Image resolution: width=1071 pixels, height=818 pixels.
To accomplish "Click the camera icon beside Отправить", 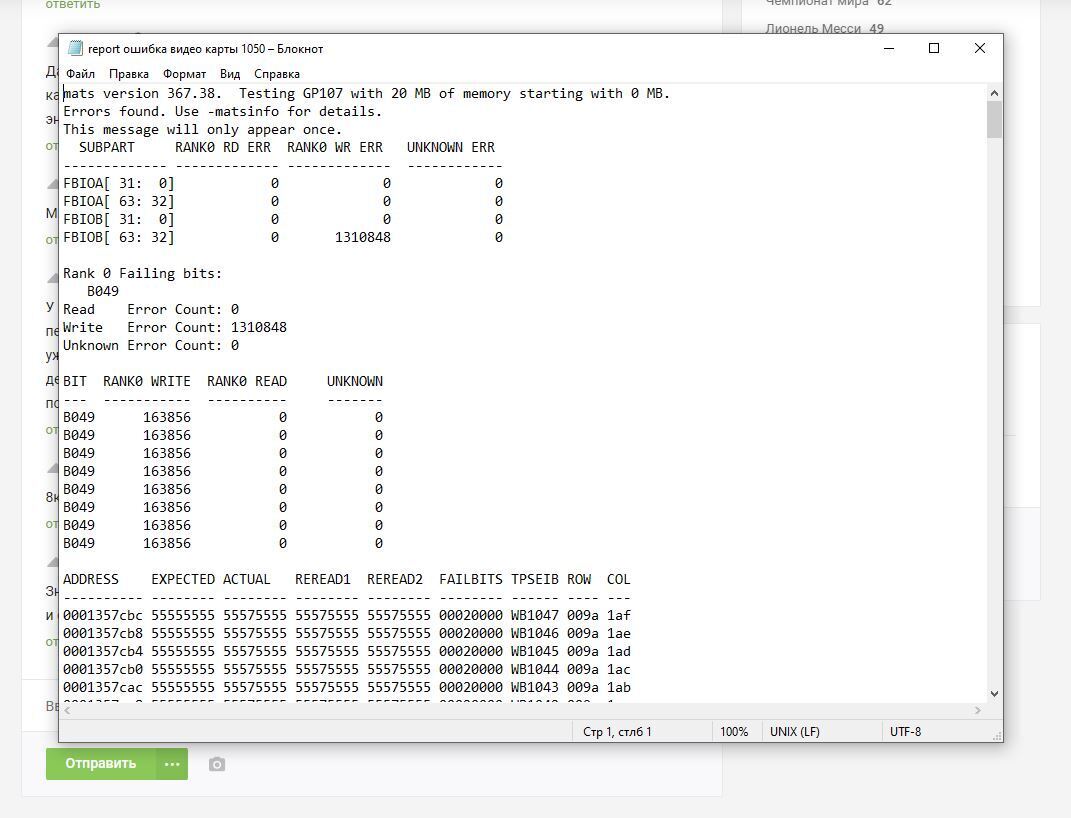I will 217,764.
